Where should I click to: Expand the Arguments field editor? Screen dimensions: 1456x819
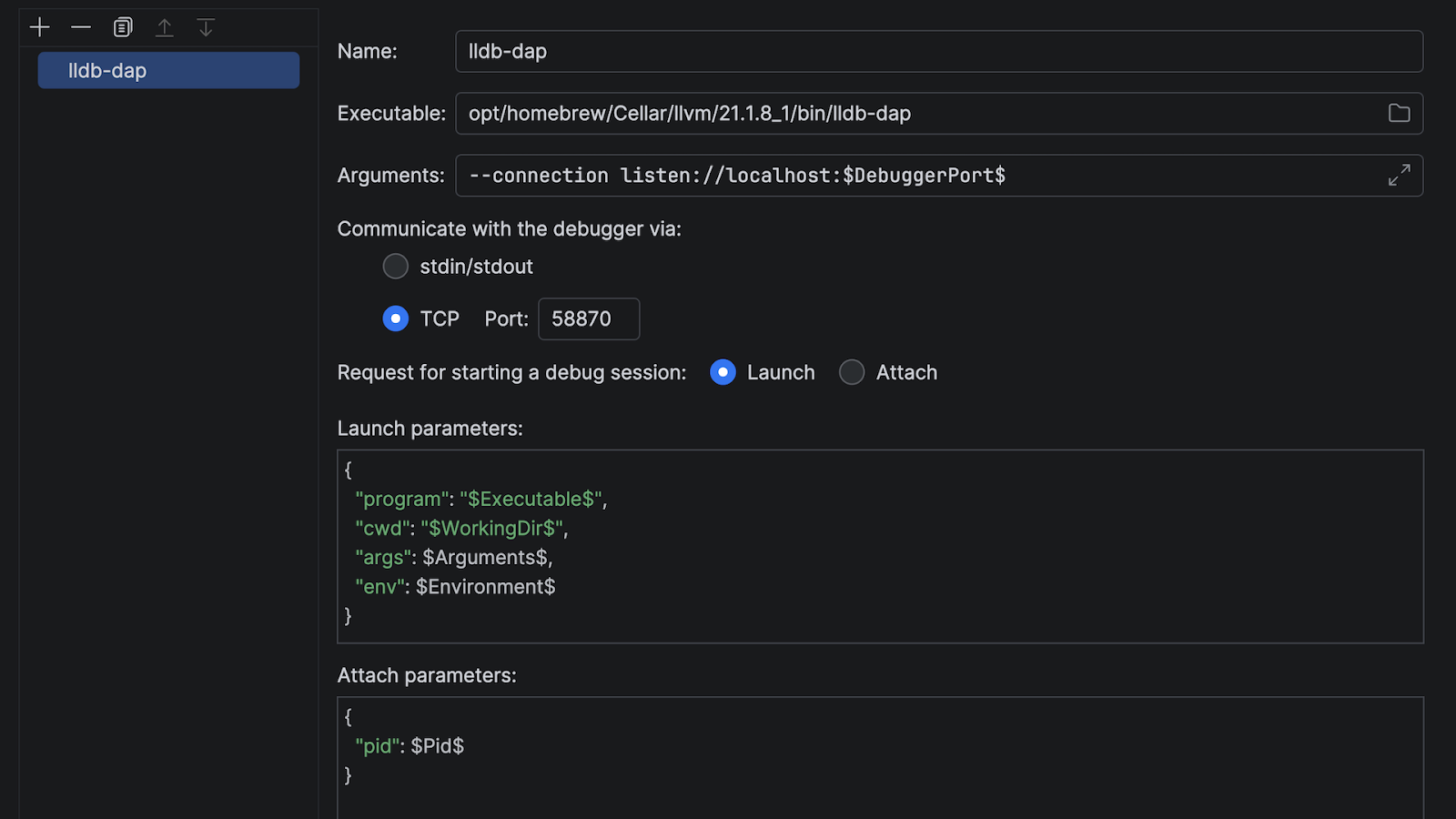[x=1399, y=175]
